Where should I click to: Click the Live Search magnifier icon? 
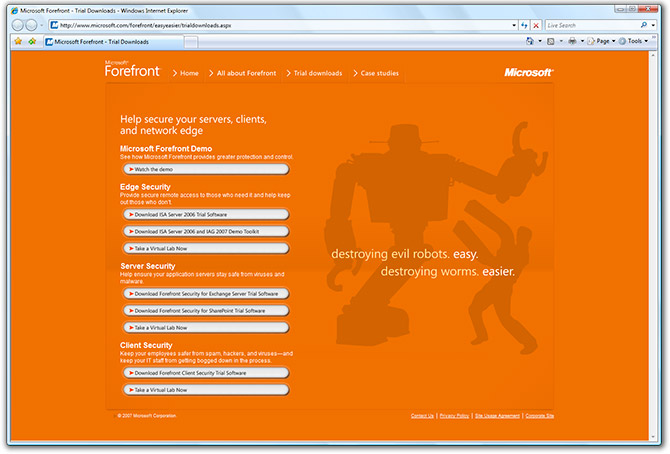click(x=644, y=25)
